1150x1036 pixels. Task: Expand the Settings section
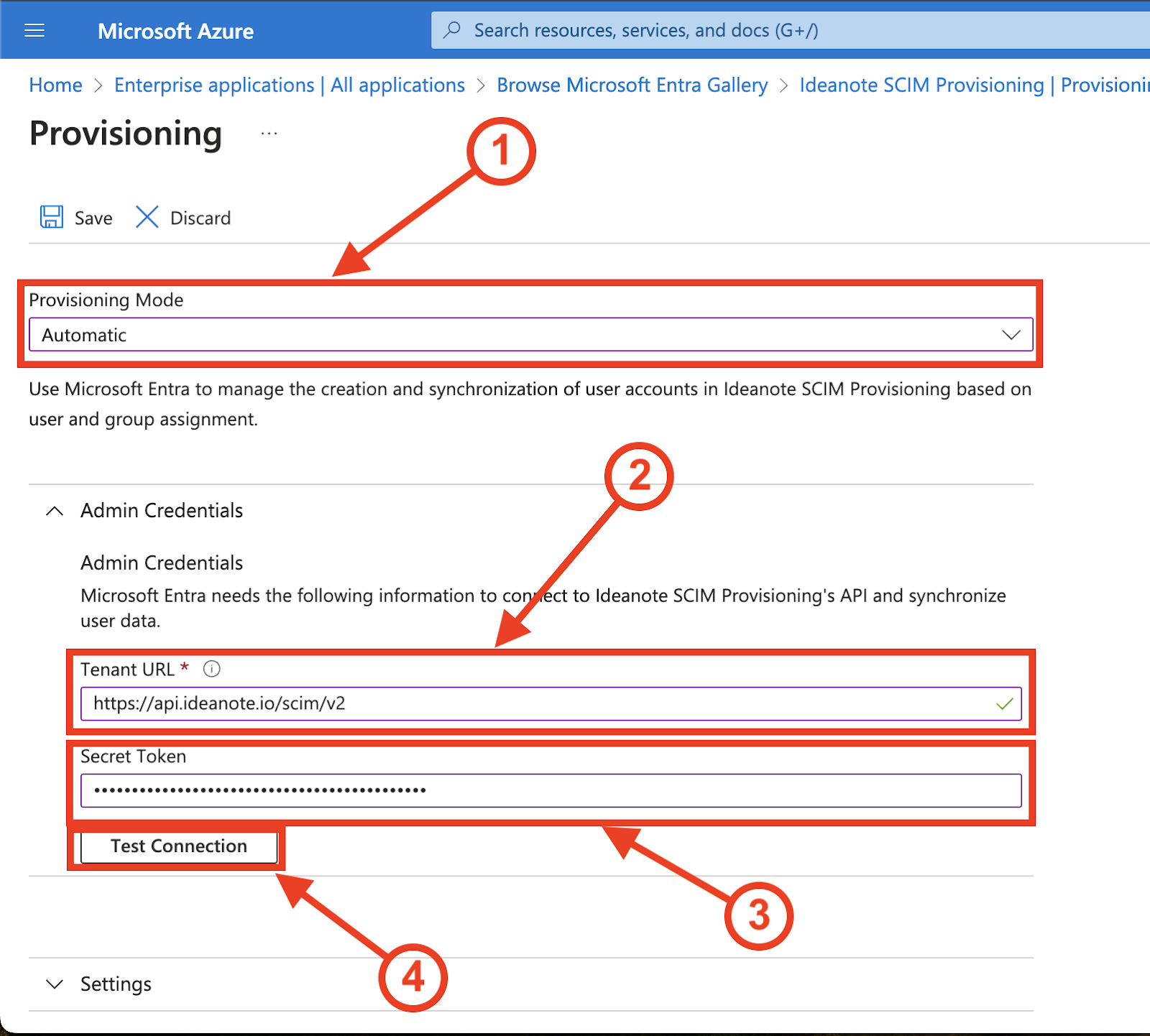55,984
